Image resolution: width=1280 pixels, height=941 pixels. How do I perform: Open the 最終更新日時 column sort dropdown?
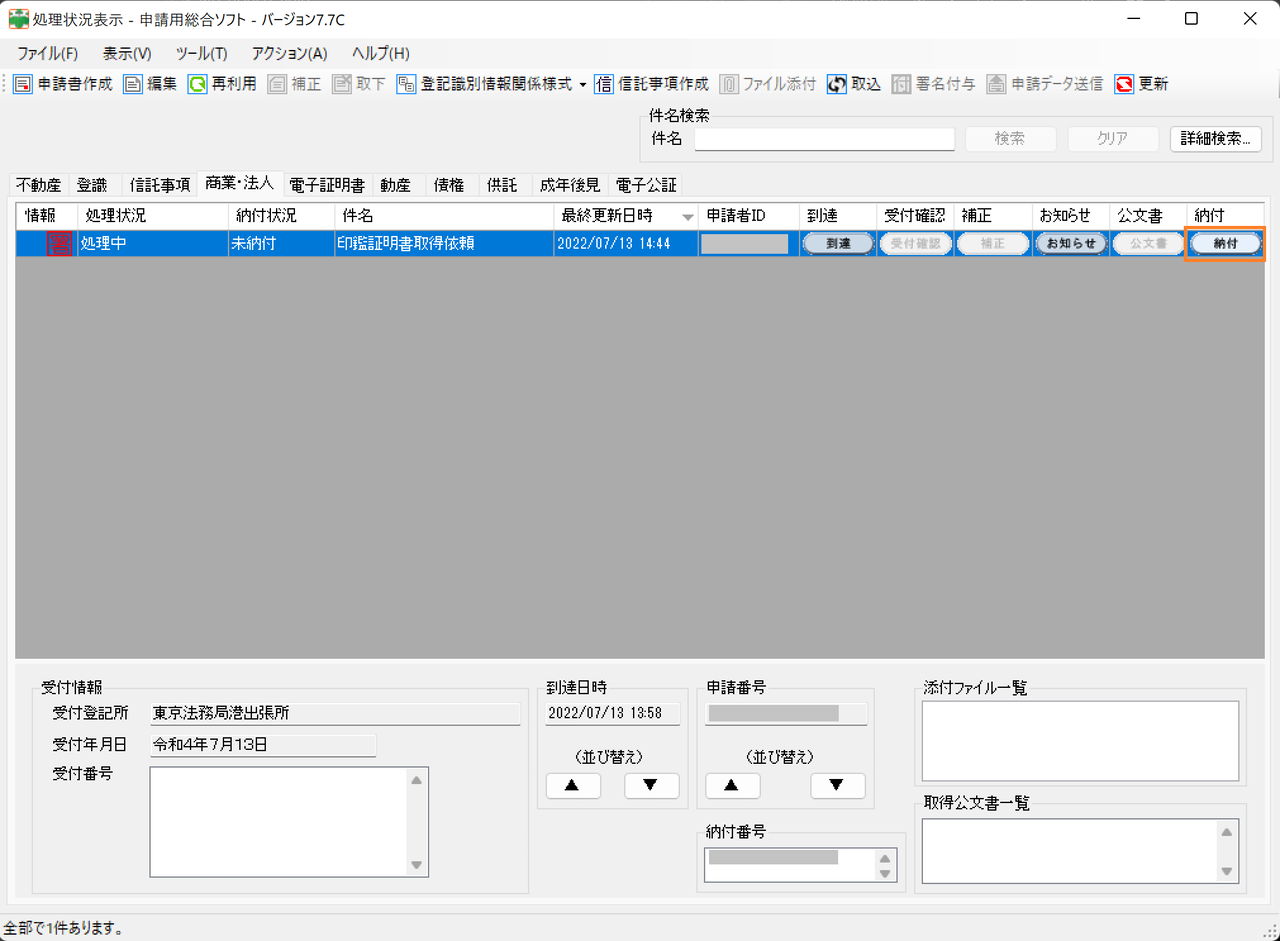(687, 215)
